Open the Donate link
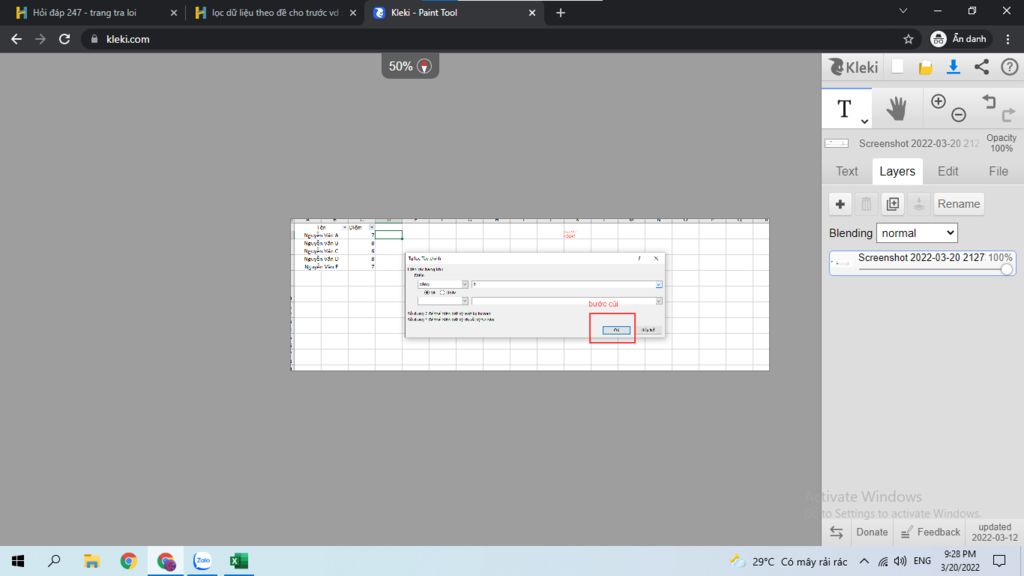 [x=872, y=532]
